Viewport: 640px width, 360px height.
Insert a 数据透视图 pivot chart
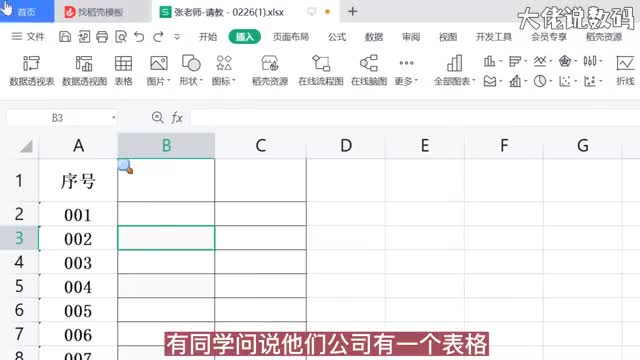tap(84, 70)
